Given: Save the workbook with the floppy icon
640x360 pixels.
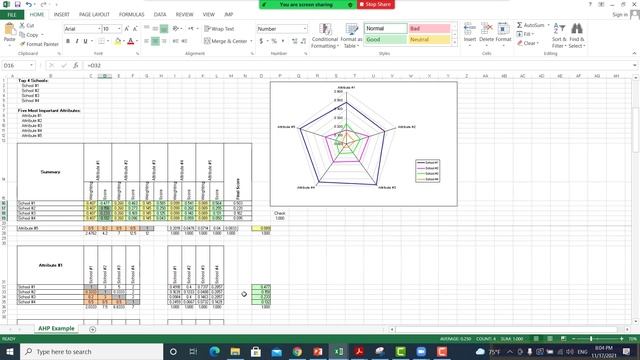Looking at the screenshot, I should point(18,4).
